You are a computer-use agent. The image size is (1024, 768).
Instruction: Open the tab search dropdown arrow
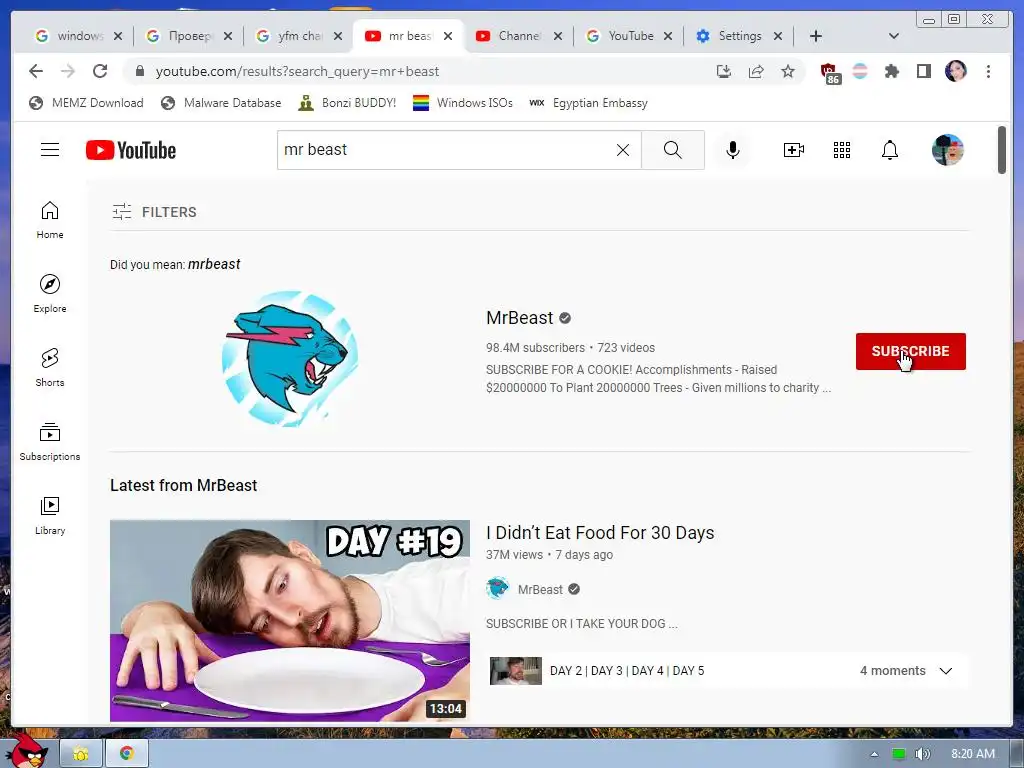pyautogui.click(x=893, y=36)
